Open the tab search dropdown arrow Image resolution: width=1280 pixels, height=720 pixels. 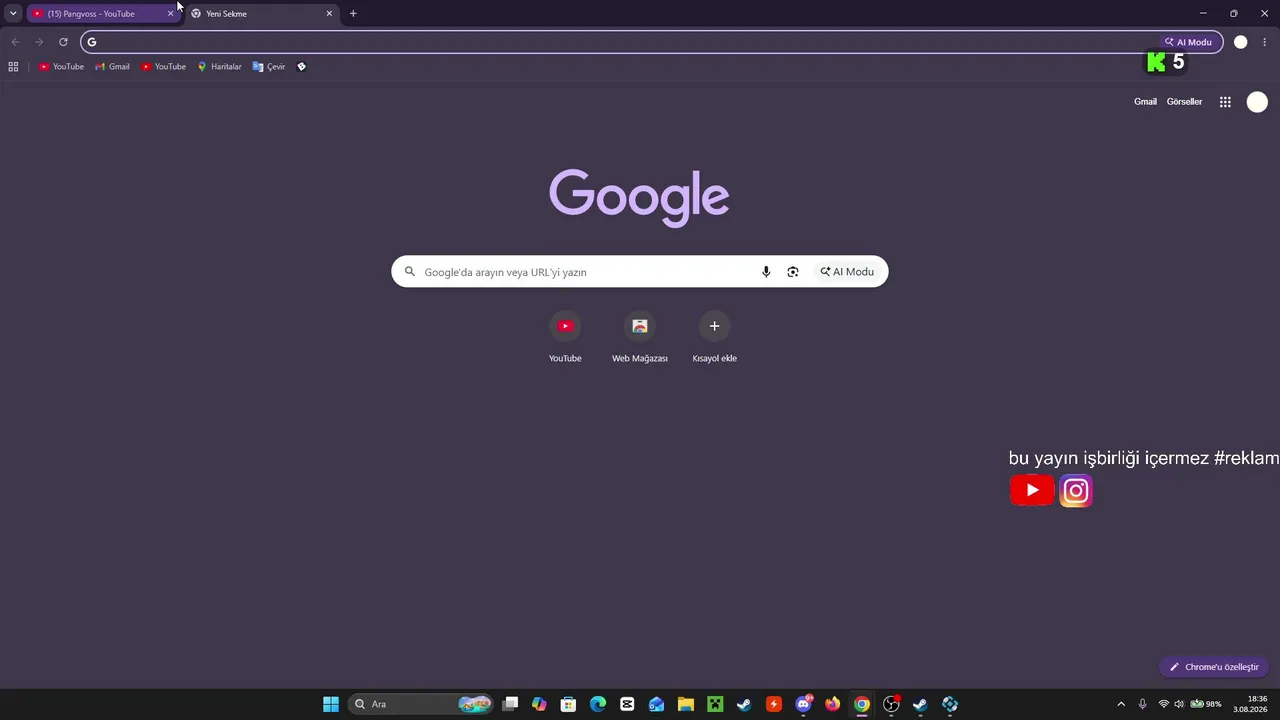click(13, 14)
